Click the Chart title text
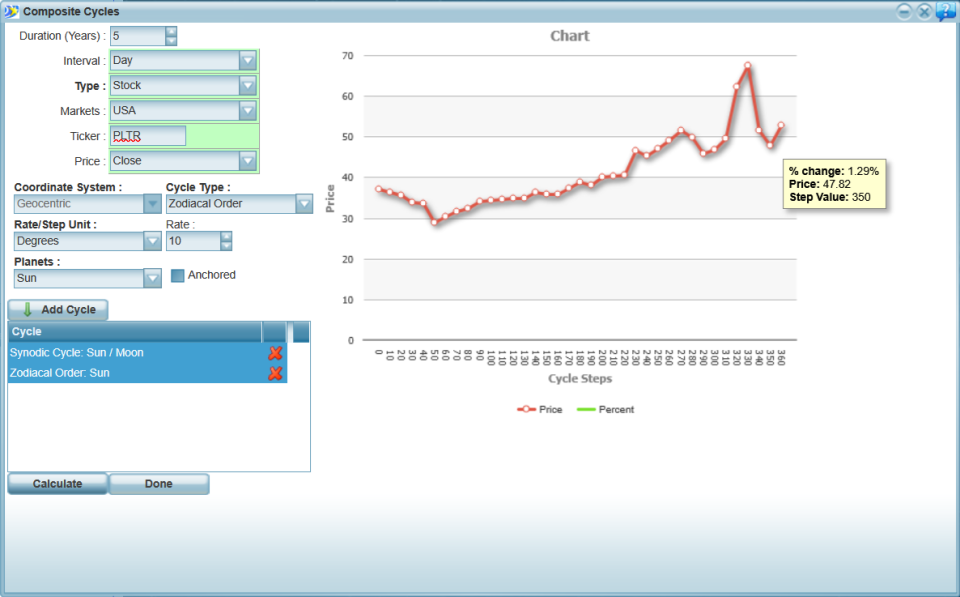 [x=570, y=36]
